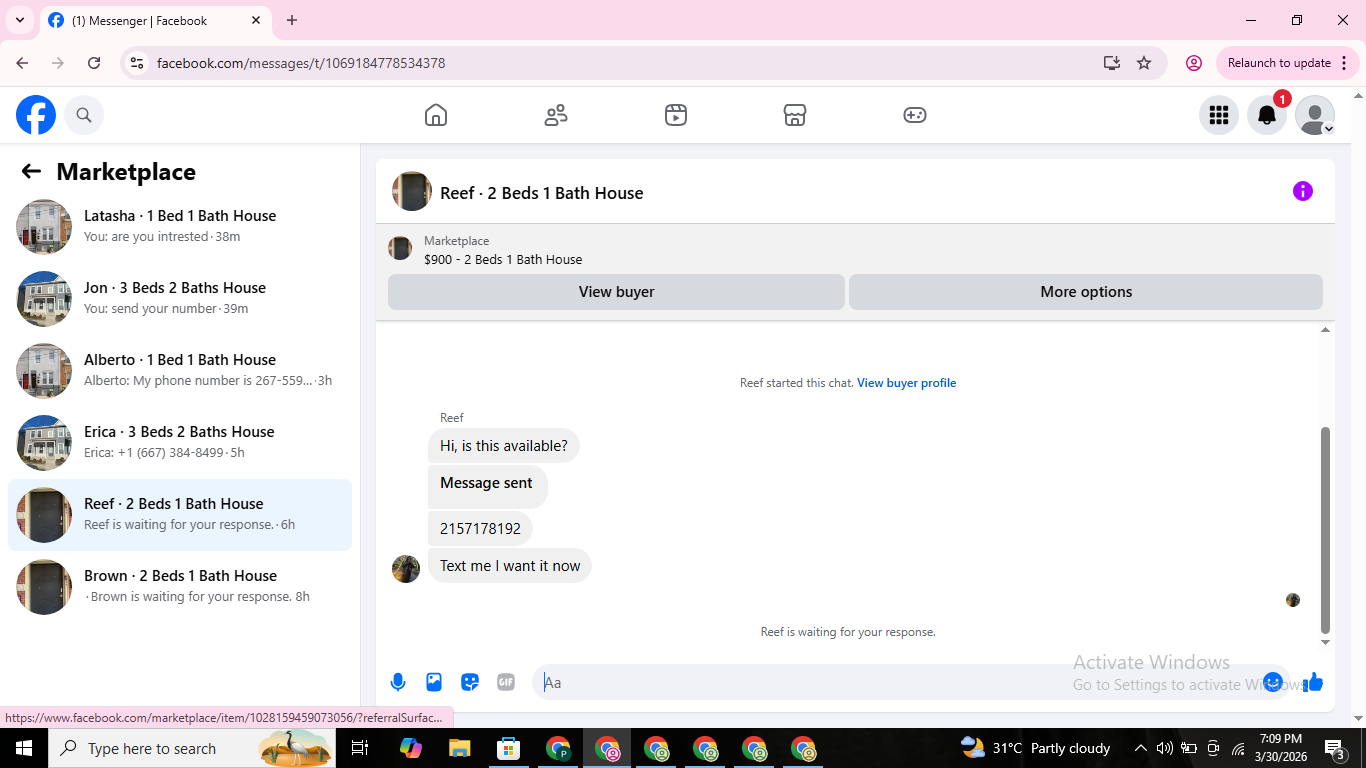Open the Friends icon in top navigation

(556, 115)
